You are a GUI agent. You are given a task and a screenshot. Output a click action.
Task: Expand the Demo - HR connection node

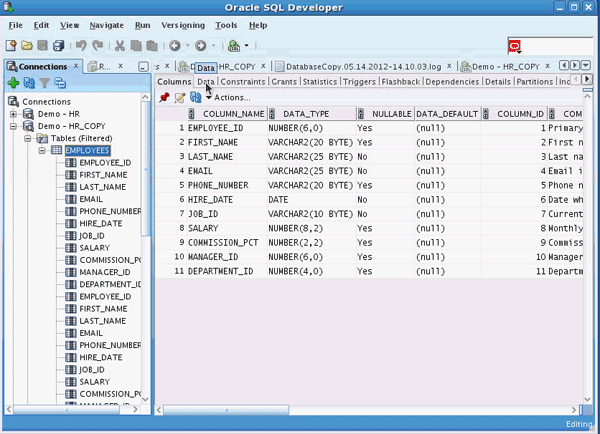[13, 114]
